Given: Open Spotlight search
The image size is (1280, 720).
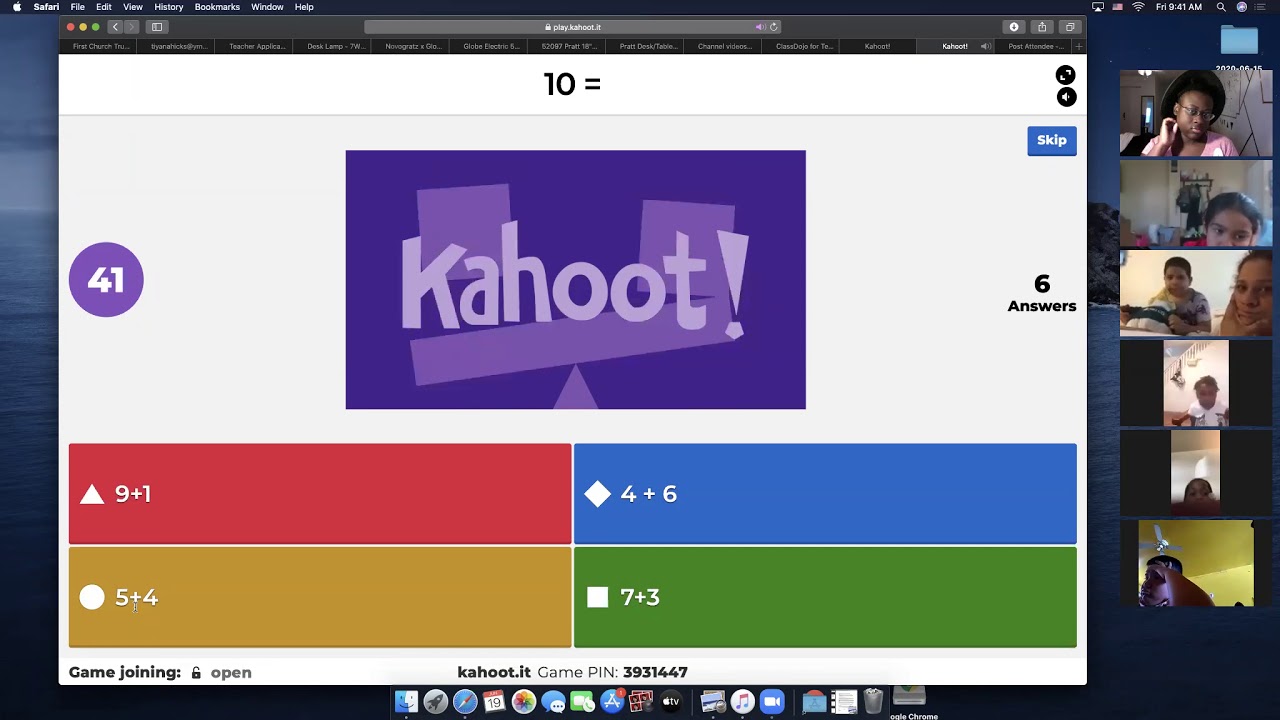Looking at the screenshot, I should [x=1221, y=7].
